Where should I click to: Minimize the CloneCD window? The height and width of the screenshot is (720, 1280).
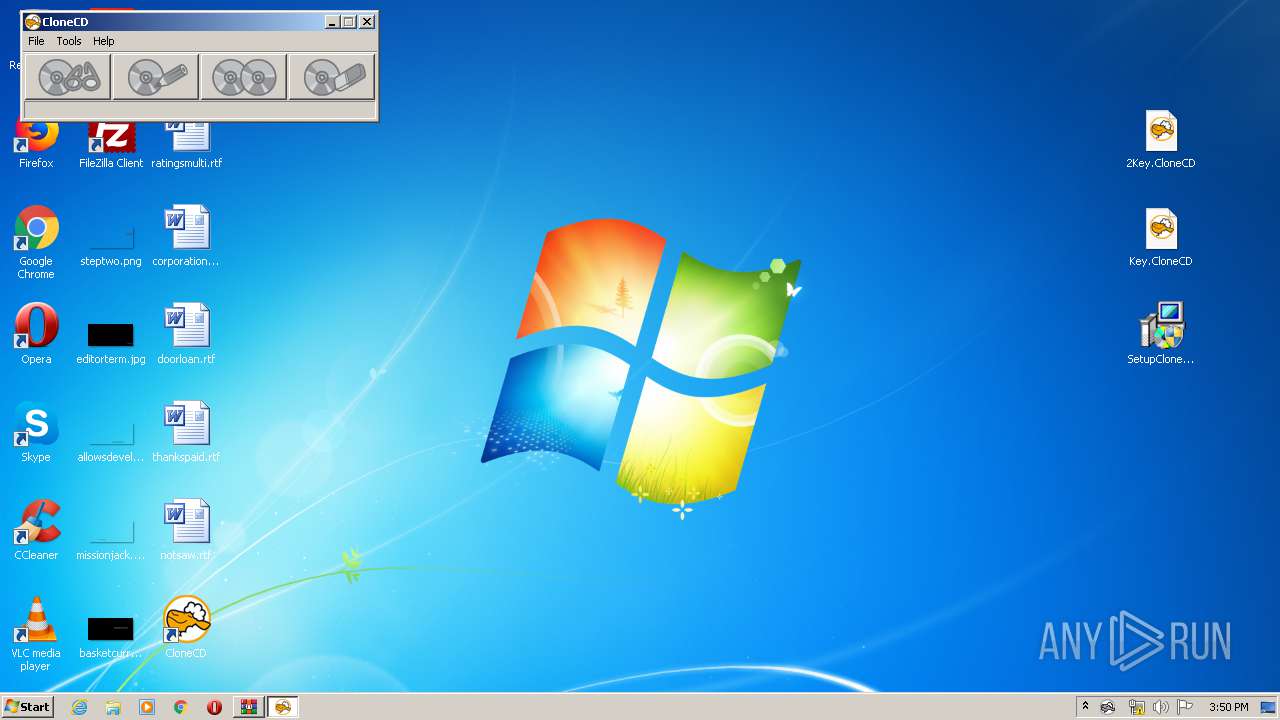(x=332, y=22)
